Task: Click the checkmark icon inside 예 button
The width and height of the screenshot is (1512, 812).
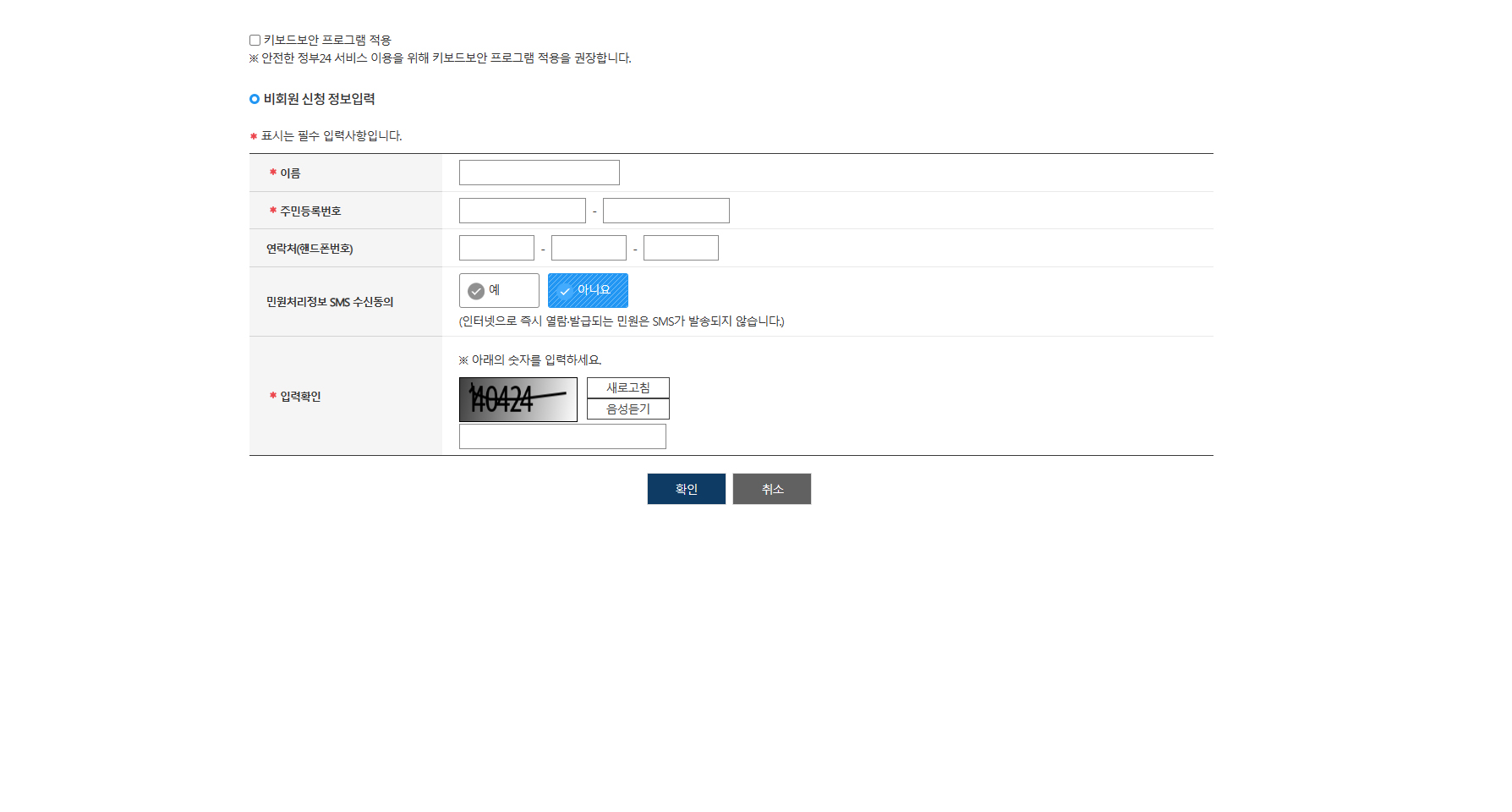Action: [x=475, y=290]
